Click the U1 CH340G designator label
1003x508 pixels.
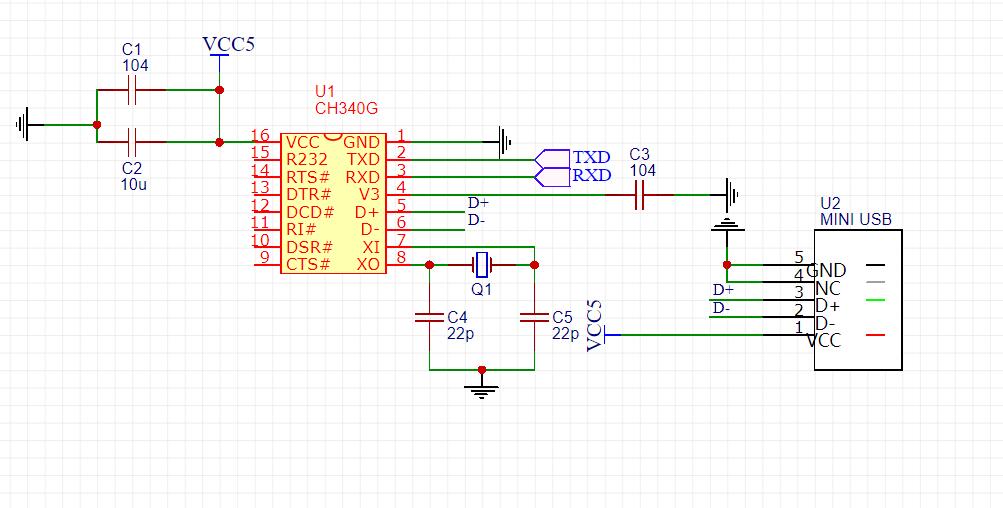[x=346, y=99]
